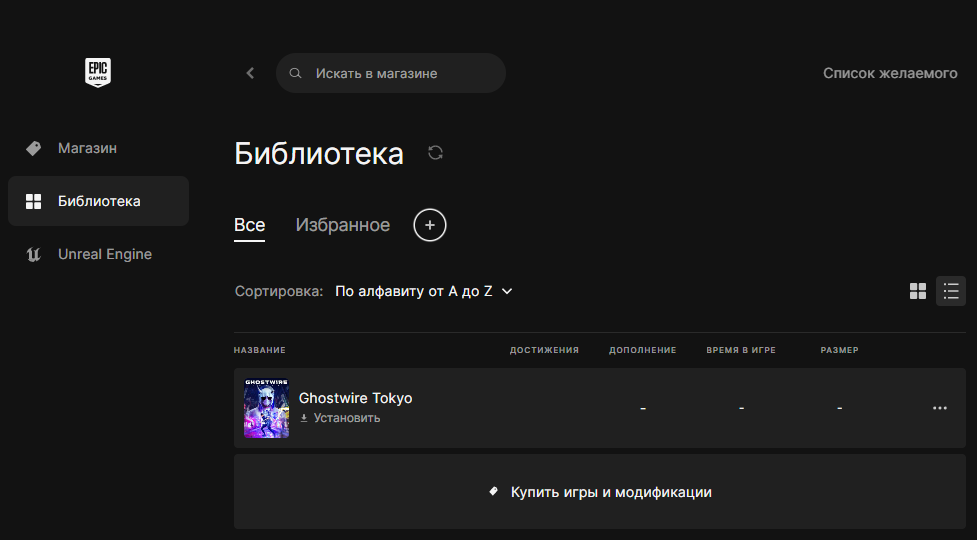The image size is (977, 540).
Task: Click Купить игры и модификации button
Action: pos(599,492)
